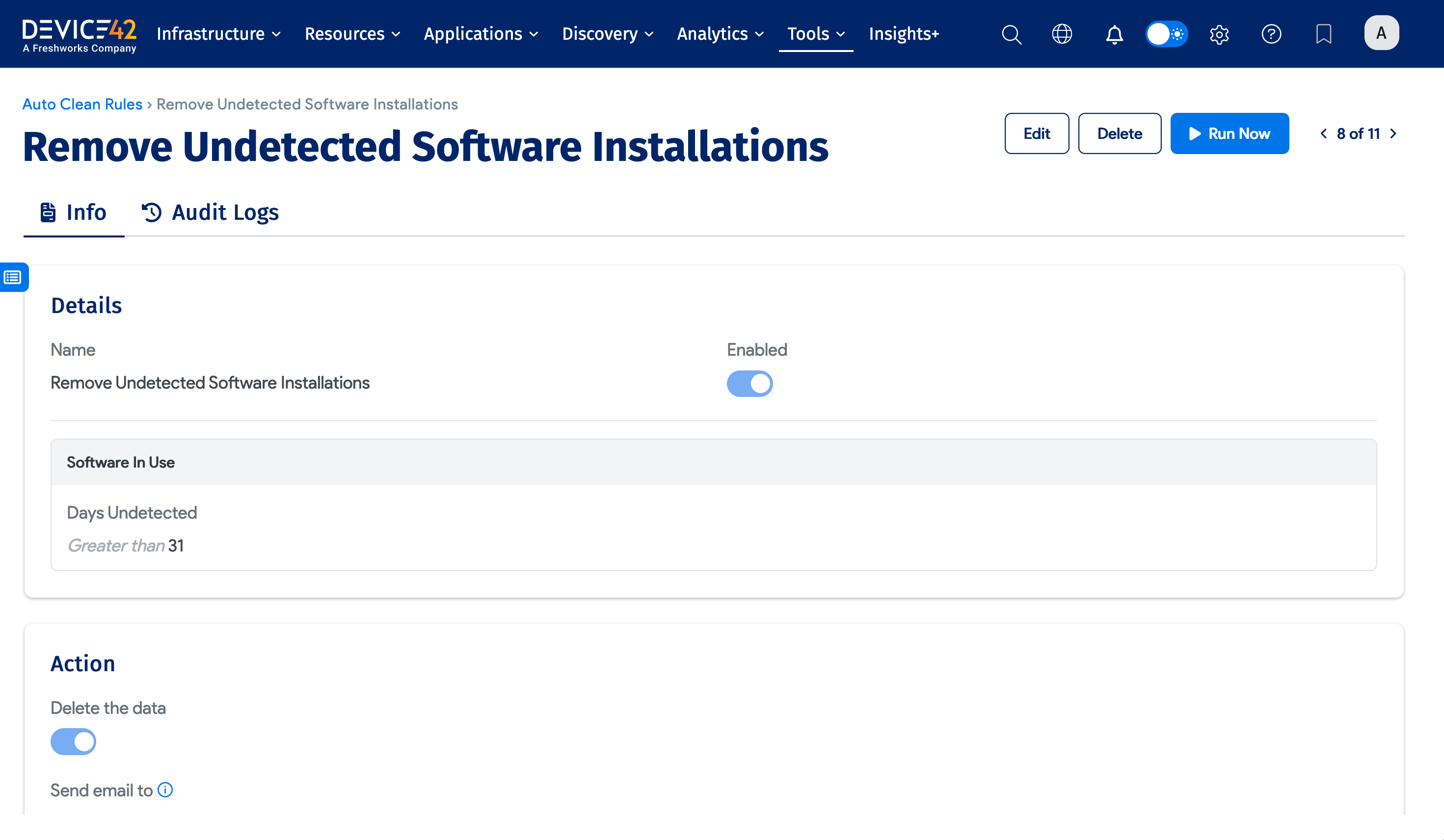1444x840 pixels.
Task: Click the rule name value under Name
Action: point(210,383)
